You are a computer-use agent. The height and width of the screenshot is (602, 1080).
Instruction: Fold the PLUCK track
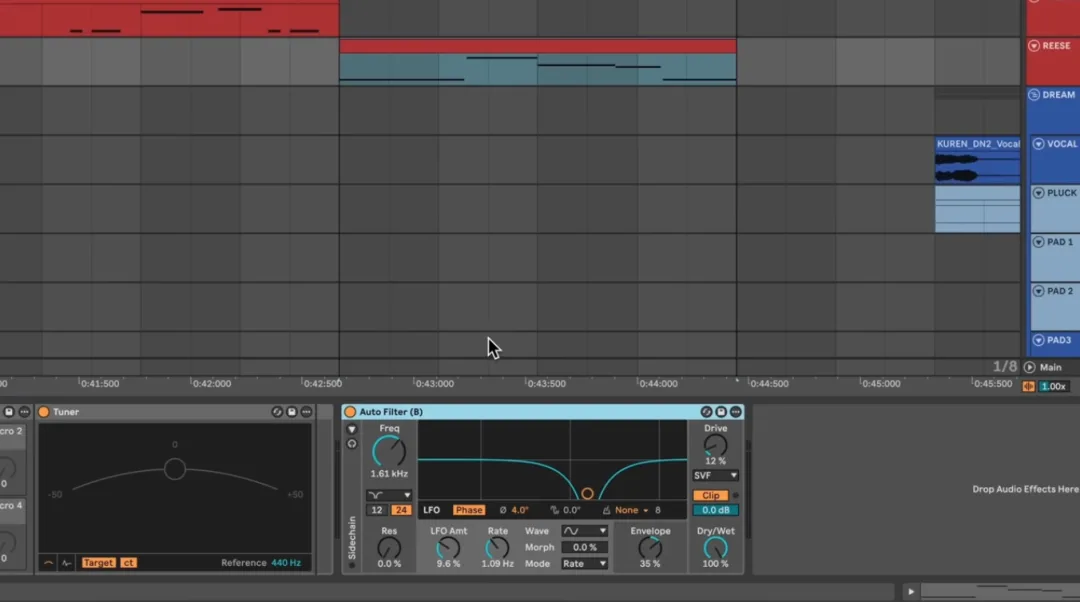pos(1038,193)
